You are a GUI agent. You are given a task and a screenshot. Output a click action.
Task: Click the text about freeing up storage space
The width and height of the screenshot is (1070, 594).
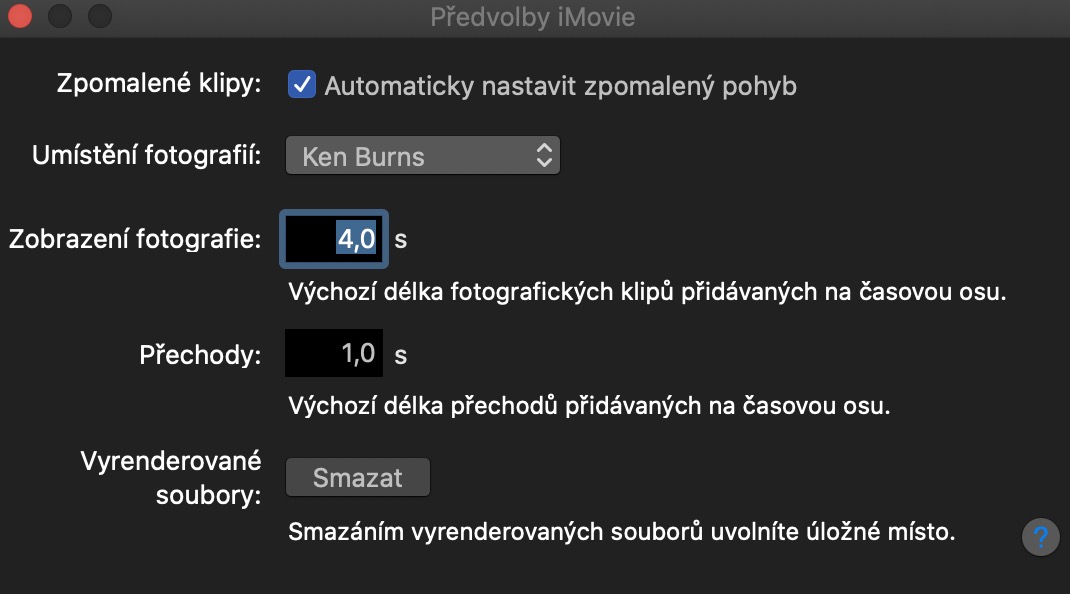(621, 530)
